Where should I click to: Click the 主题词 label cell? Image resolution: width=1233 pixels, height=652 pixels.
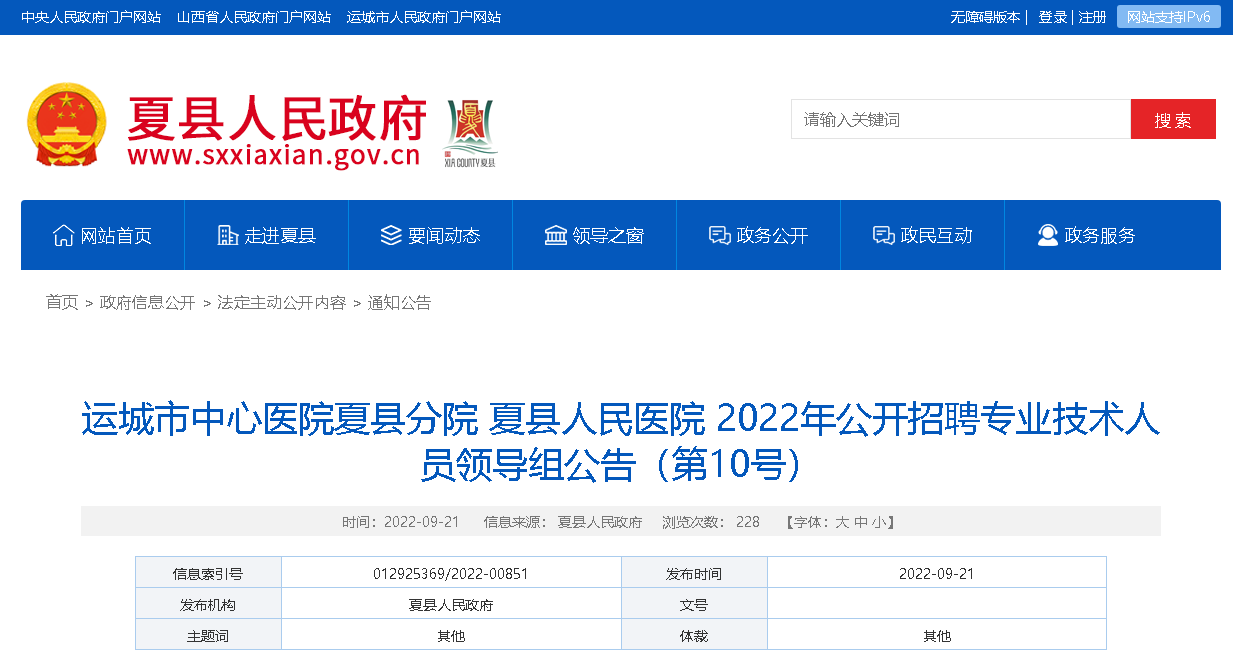pyautogui.click(x=208, y=635)
